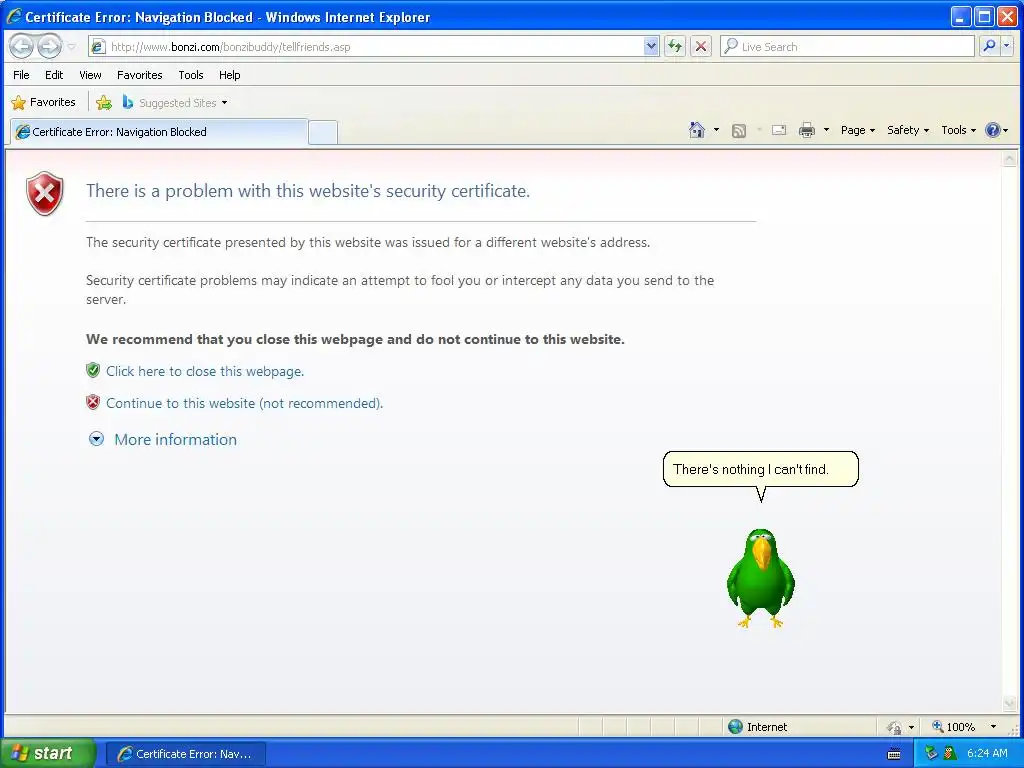The image size is (1024, 768).
Task: Click the red shield beside Continue link
Action: point(93,402)
